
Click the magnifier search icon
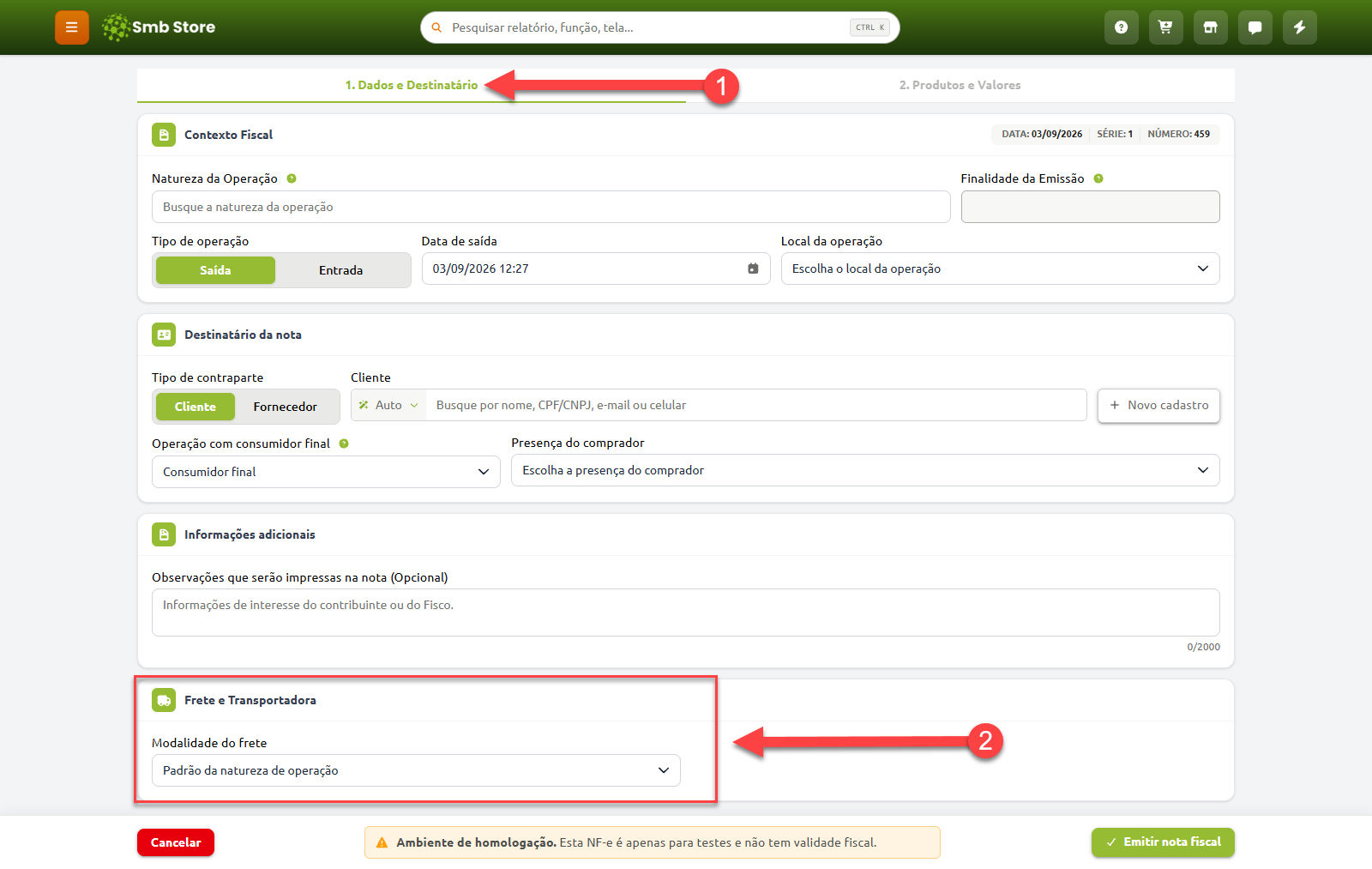tap(436, 27)
